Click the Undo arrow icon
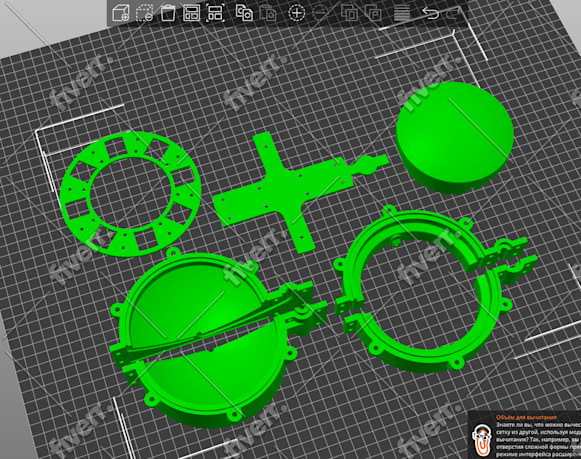Image resolution: width=581 pixels, height=459 pixels. point(431,14)
